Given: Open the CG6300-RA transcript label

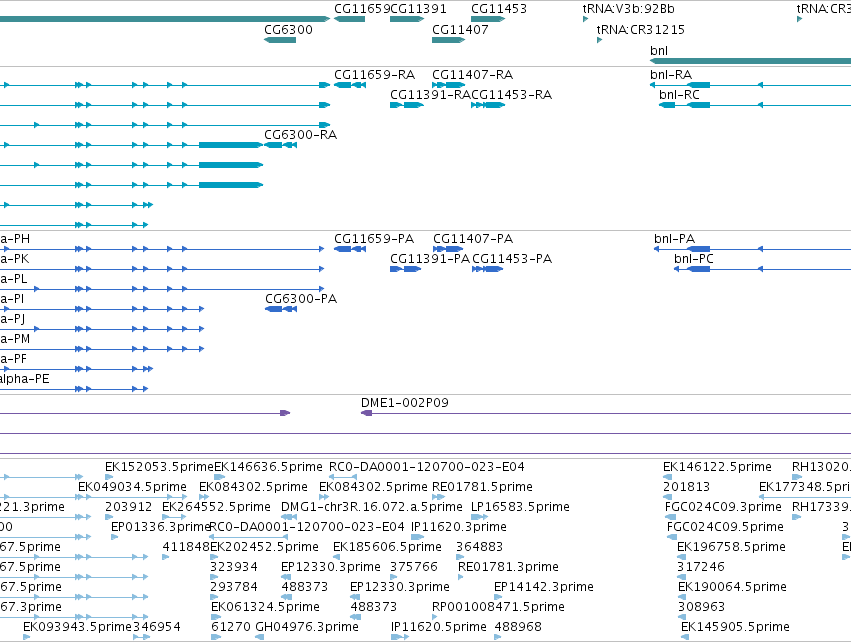Looking at the screenshot, I should point(300,134).
